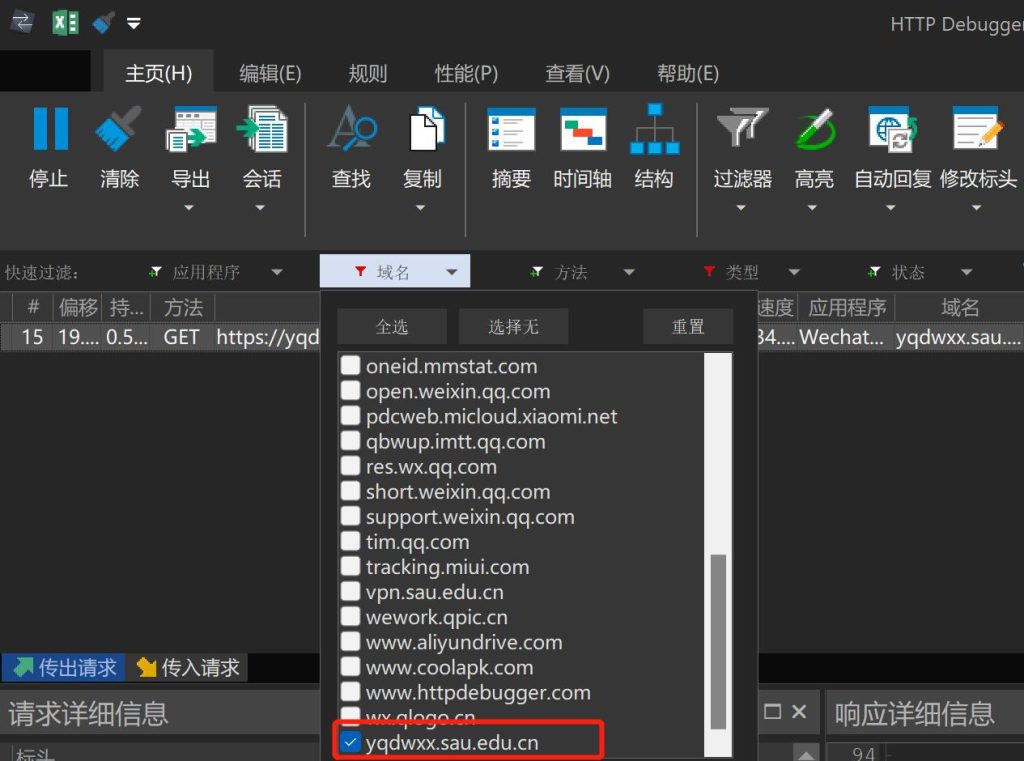Show the Timeline (时间轴) view
Screen dimensions: 1024x761
[582, 130]
